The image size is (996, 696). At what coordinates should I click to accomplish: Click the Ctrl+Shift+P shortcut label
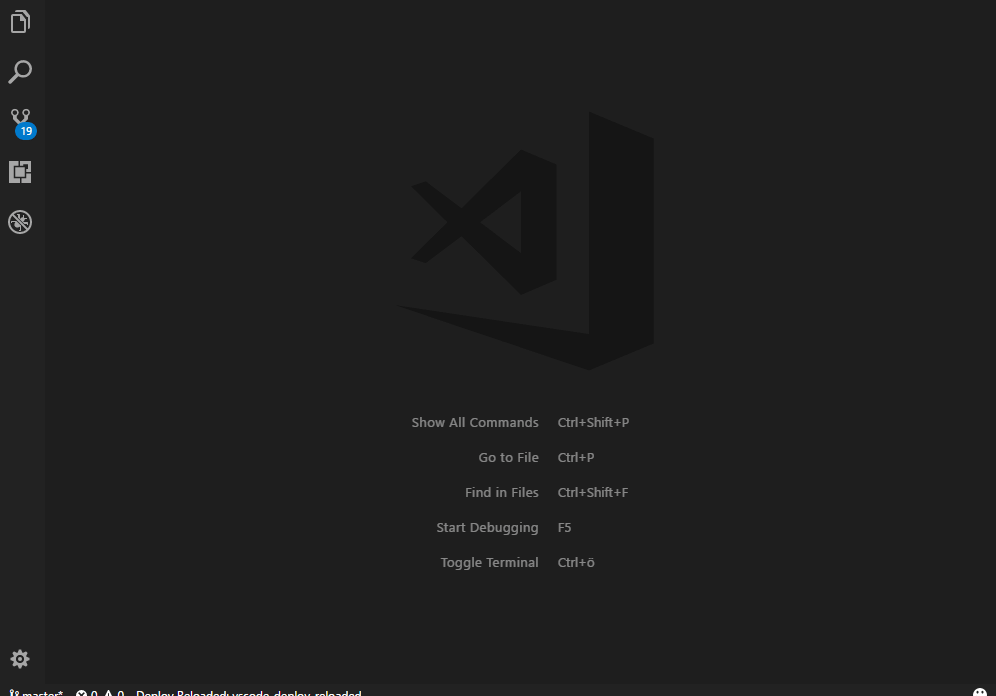(593, 422)
